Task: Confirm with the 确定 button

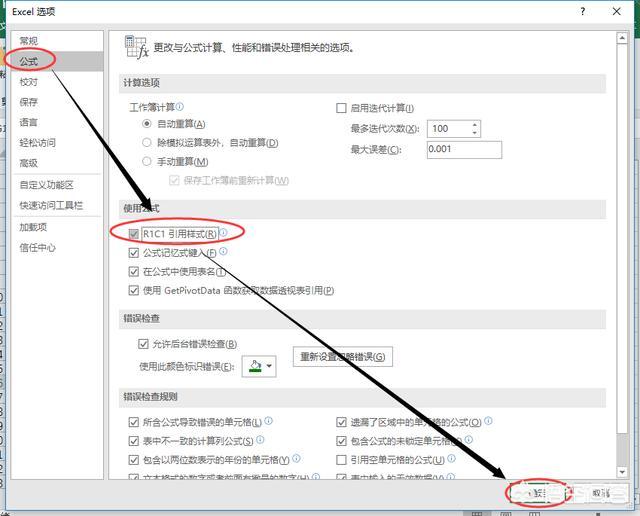Action: 538,493
